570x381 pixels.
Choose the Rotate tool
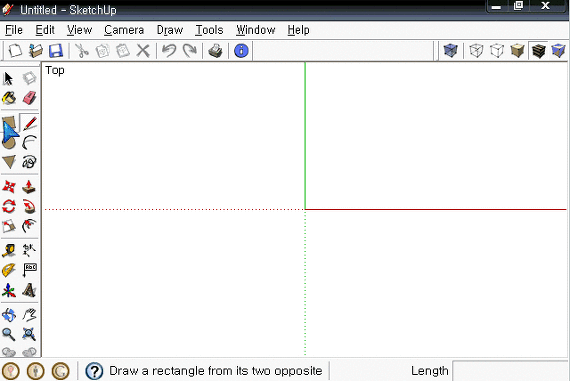coord(9,206)
